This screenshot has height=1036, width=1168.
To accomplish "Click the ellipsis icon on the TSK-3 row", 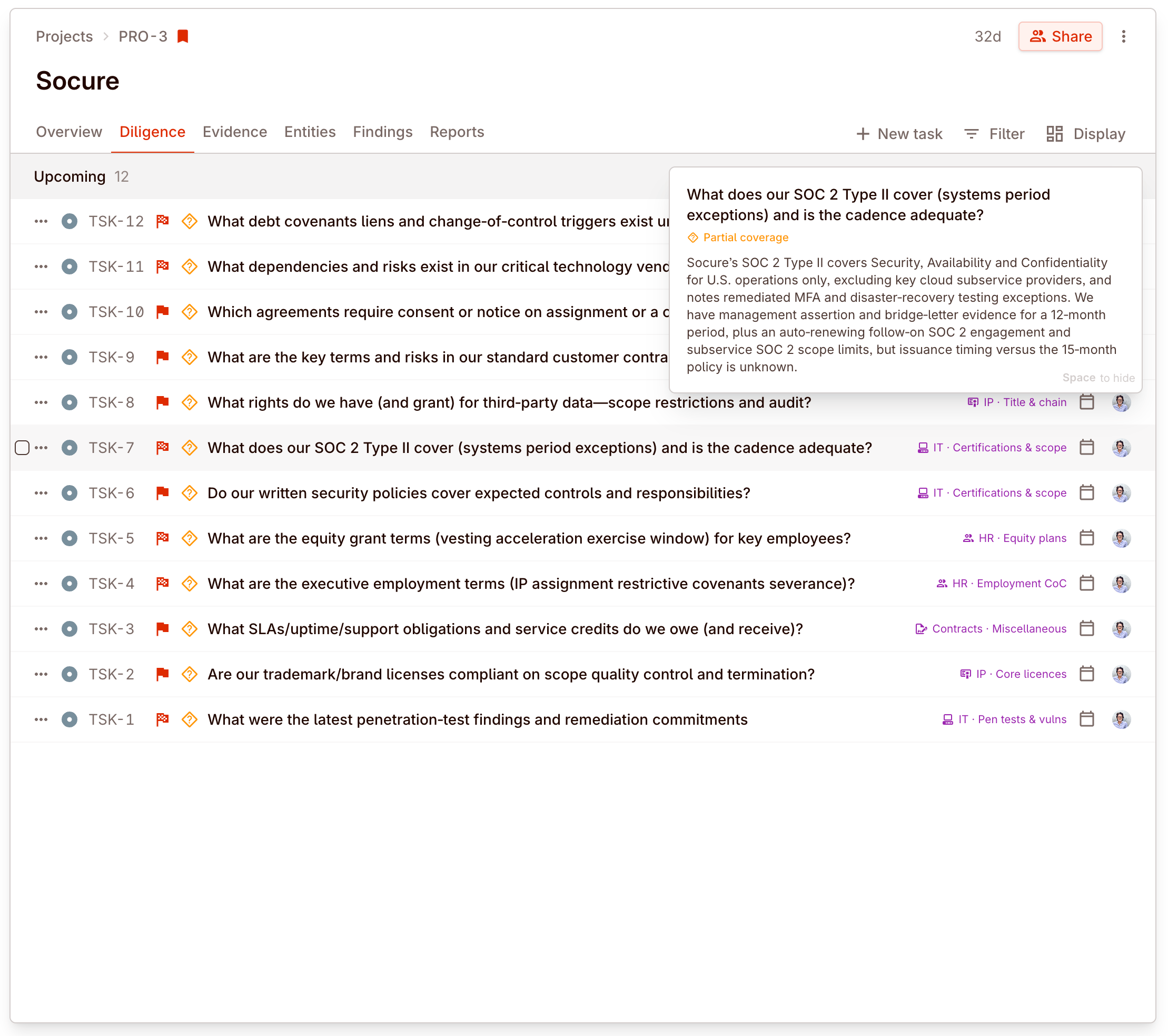I will pyautogui.click(x=41, y=628).
